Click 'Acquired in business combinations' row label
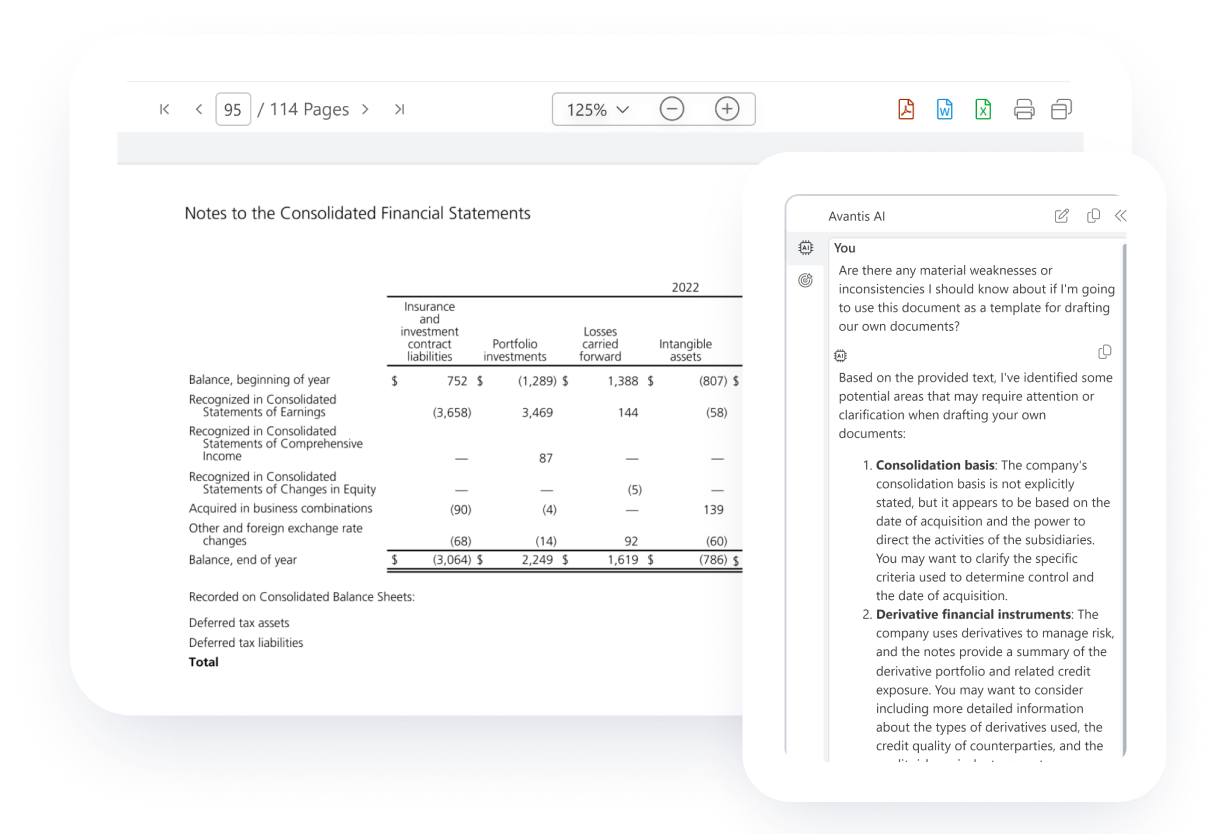 (281, 509)
